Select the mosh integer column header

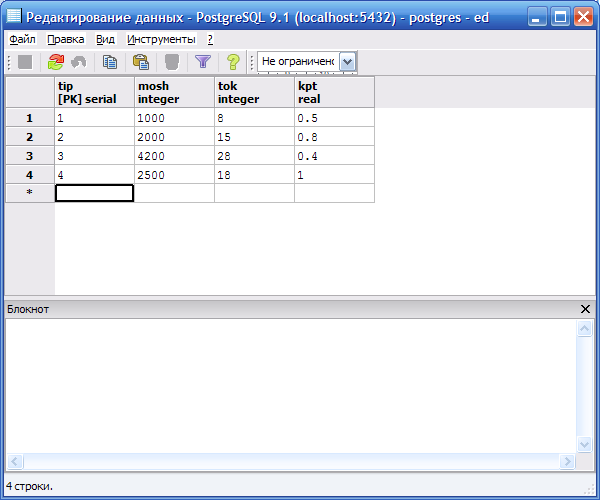pos(174,92)
